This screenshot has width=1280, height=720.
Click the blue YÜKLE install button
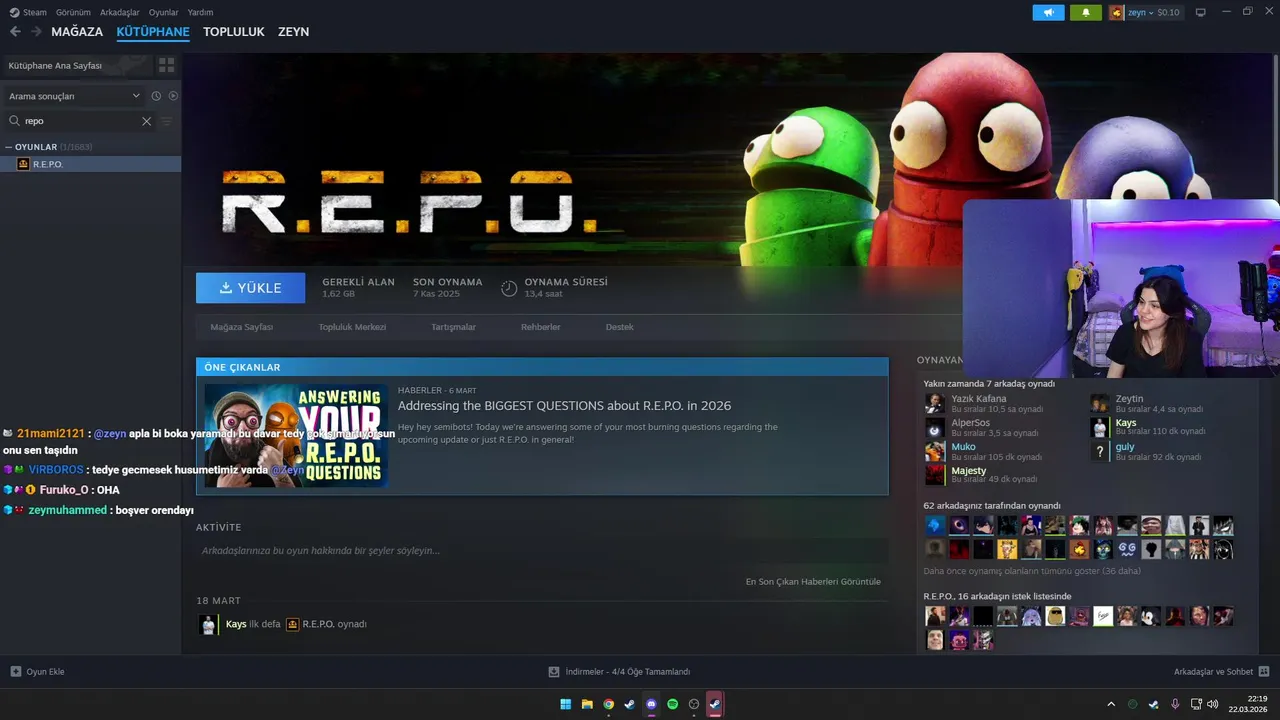tap(251, 288)
